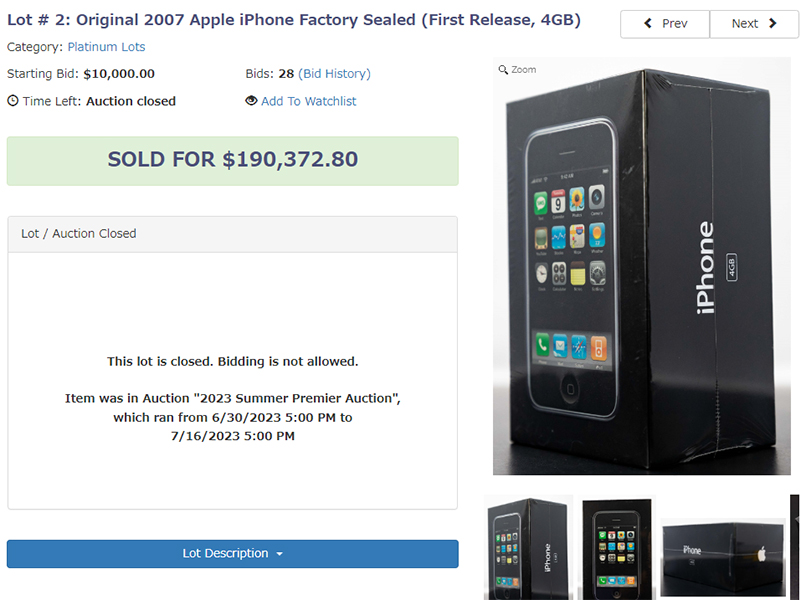The width and height of the screenshot is (800, 600).
Task: Open the first thumbnail of the angled iPhone box
Action: click(529, 547)
